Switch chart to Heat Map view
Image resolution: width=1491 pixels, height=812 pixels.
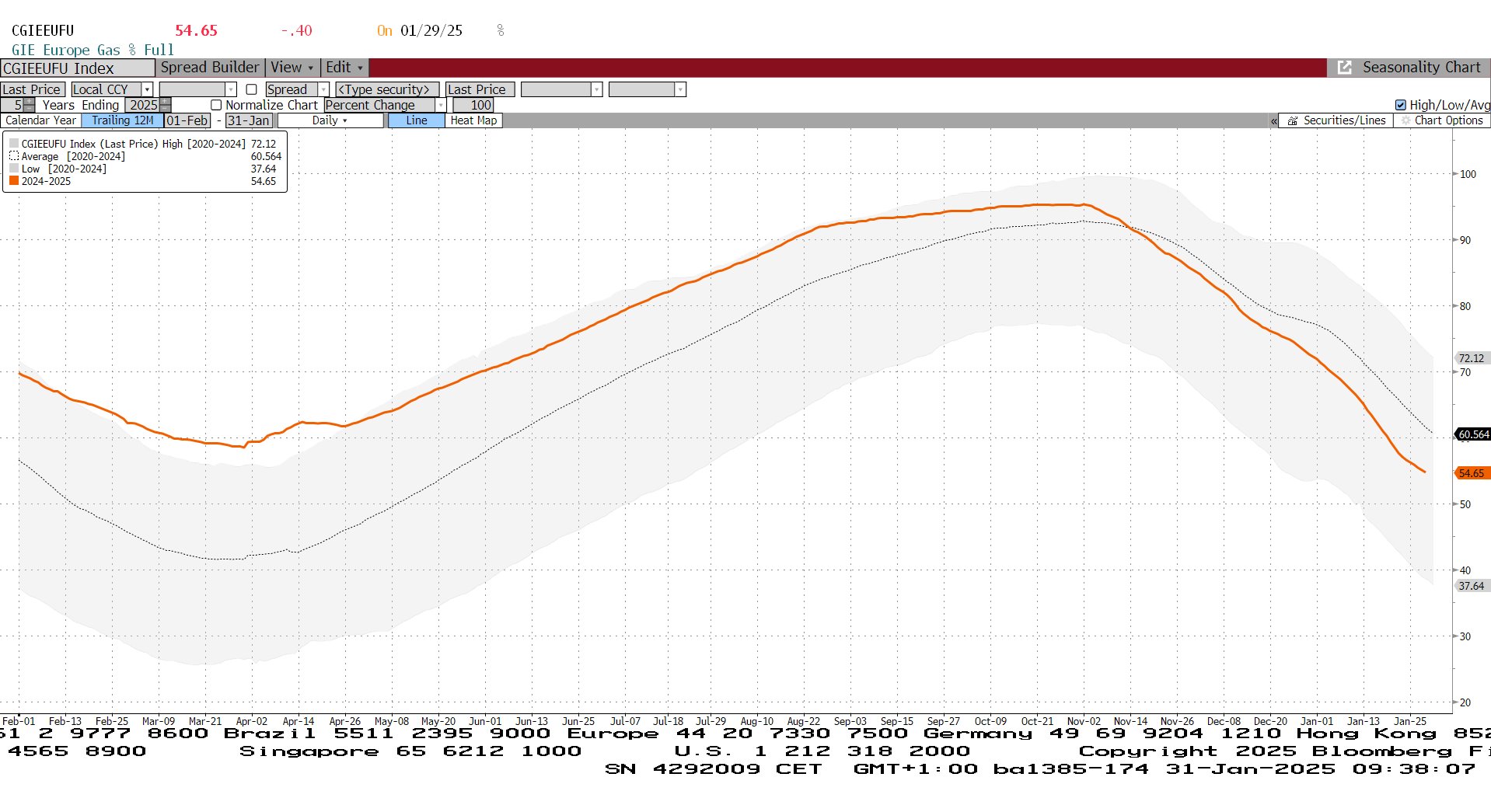tap(473, 120)
